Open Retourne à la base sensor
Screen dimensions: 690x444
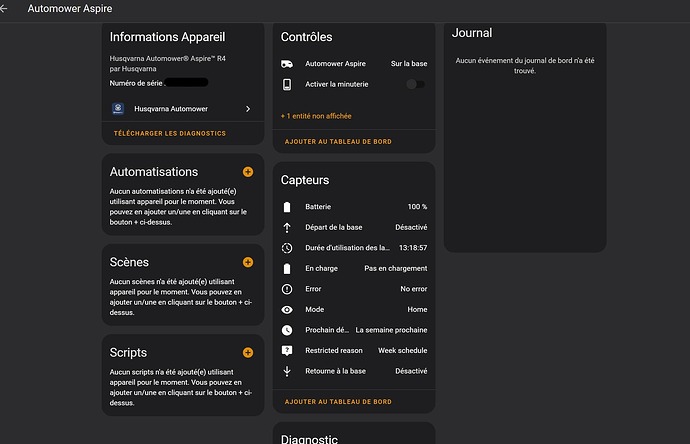[x=354, y=371]
